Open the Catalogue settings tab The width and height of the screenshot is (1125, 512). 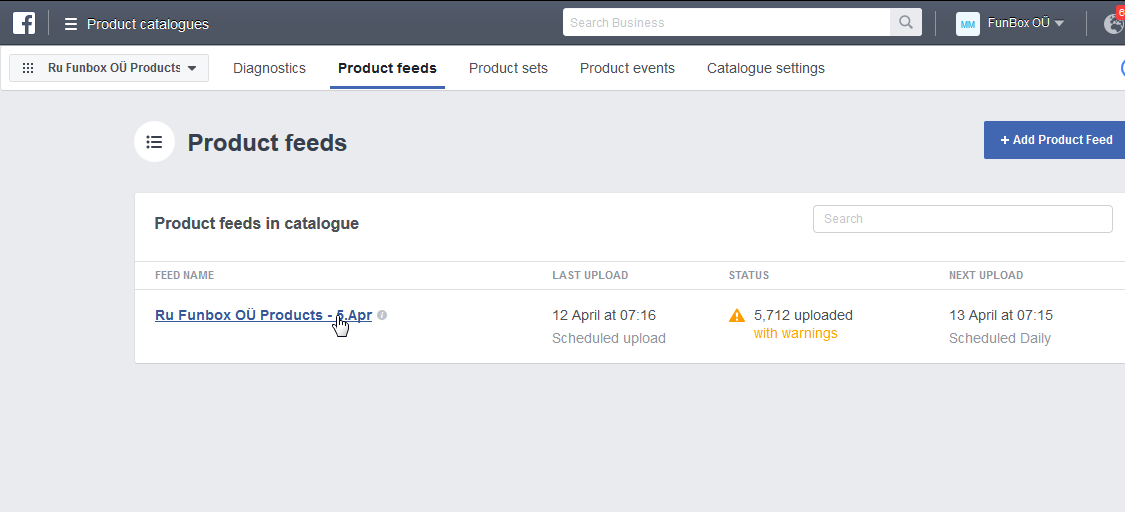click(x=765, y=68)
